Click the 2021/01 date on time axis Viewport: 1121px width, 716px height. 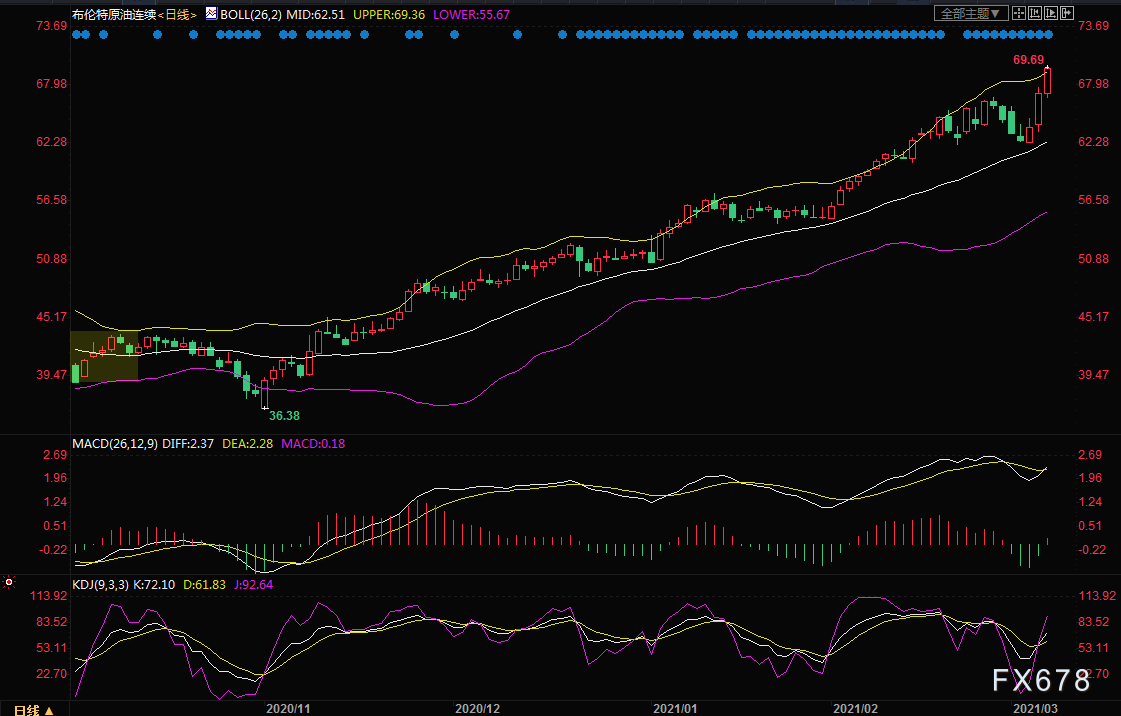tap(675, 708)
